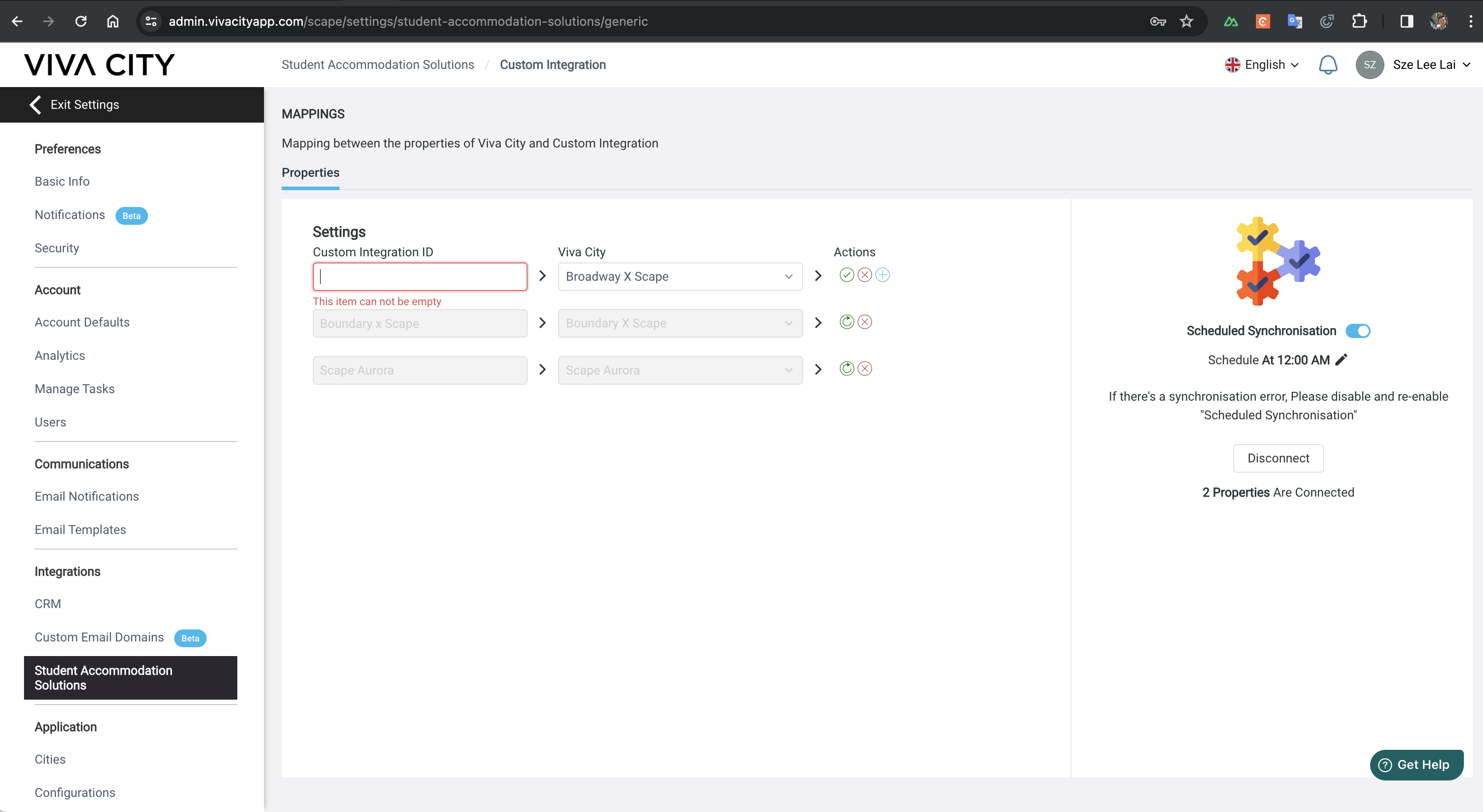Click the Get Help button
Screen dimensions: 1483x812
point(1416,765)
